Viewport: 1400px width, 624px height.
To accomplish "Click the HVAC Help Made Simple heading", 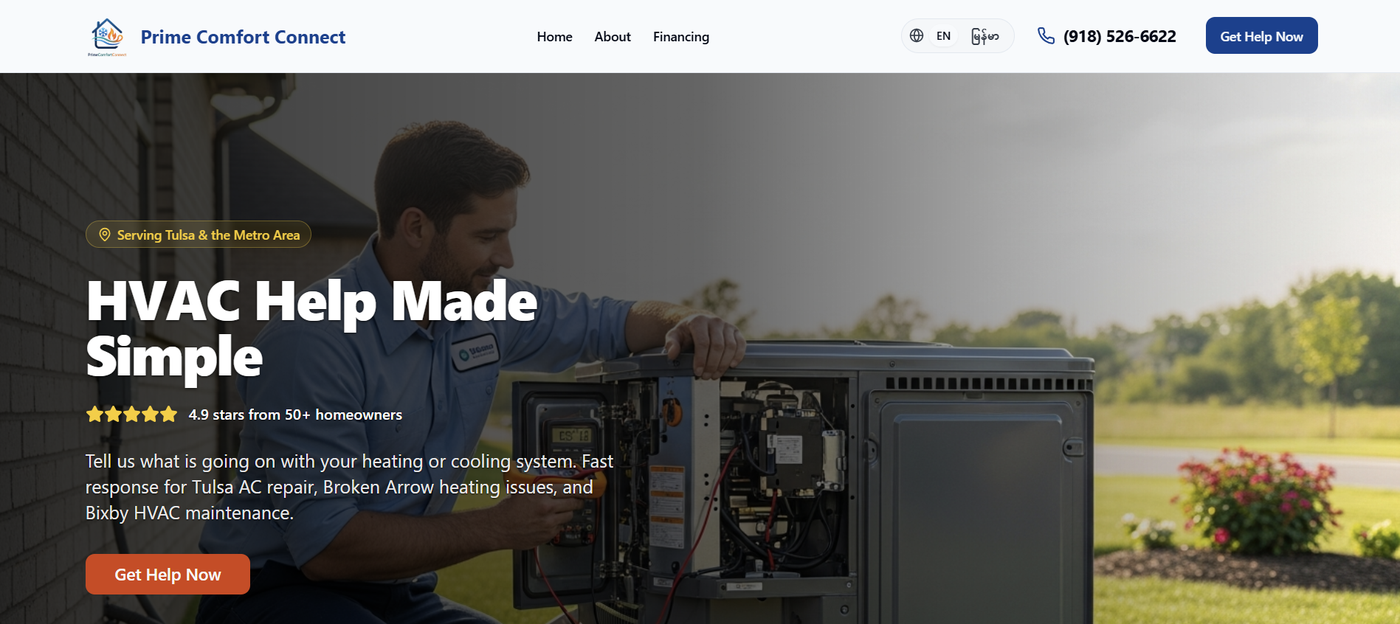I will click(x=312, y=328).
